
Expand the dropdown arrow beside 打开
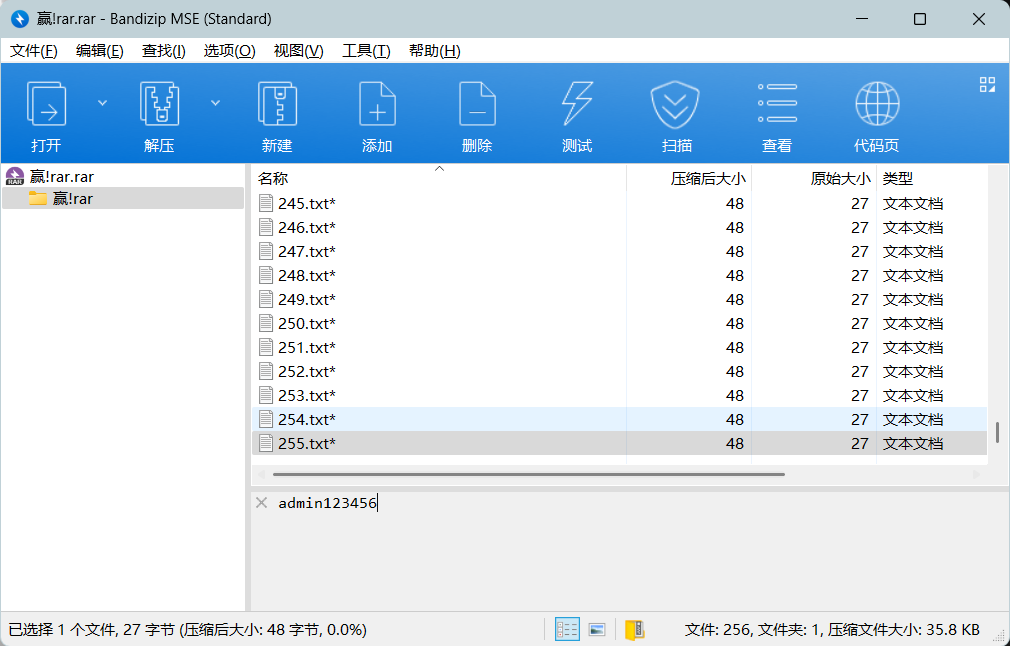[x=102, y=102]
